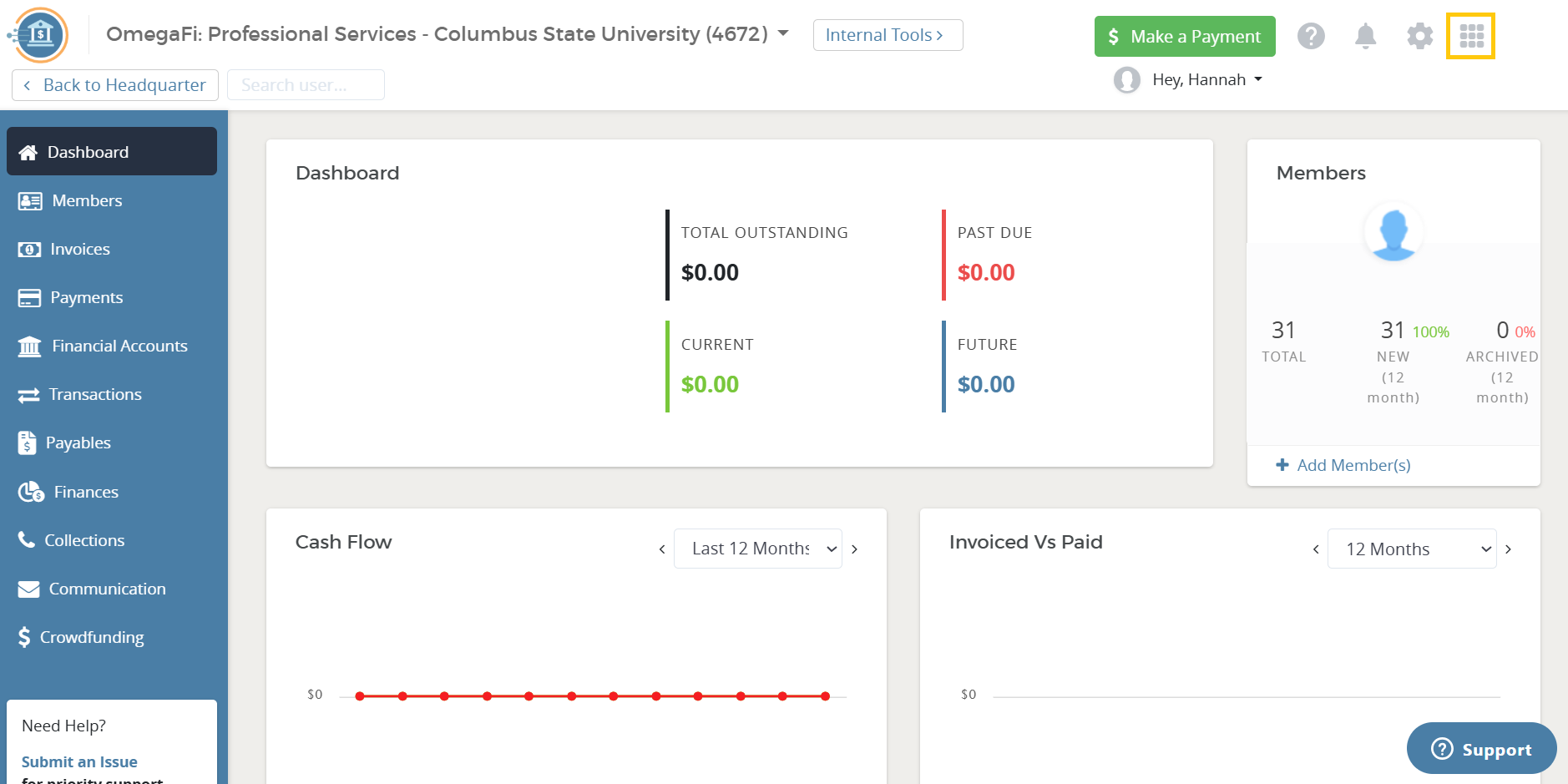Click the notifications bell icon
Viewport: 1568px width, 784px height.
click(x=1365, y=36)
